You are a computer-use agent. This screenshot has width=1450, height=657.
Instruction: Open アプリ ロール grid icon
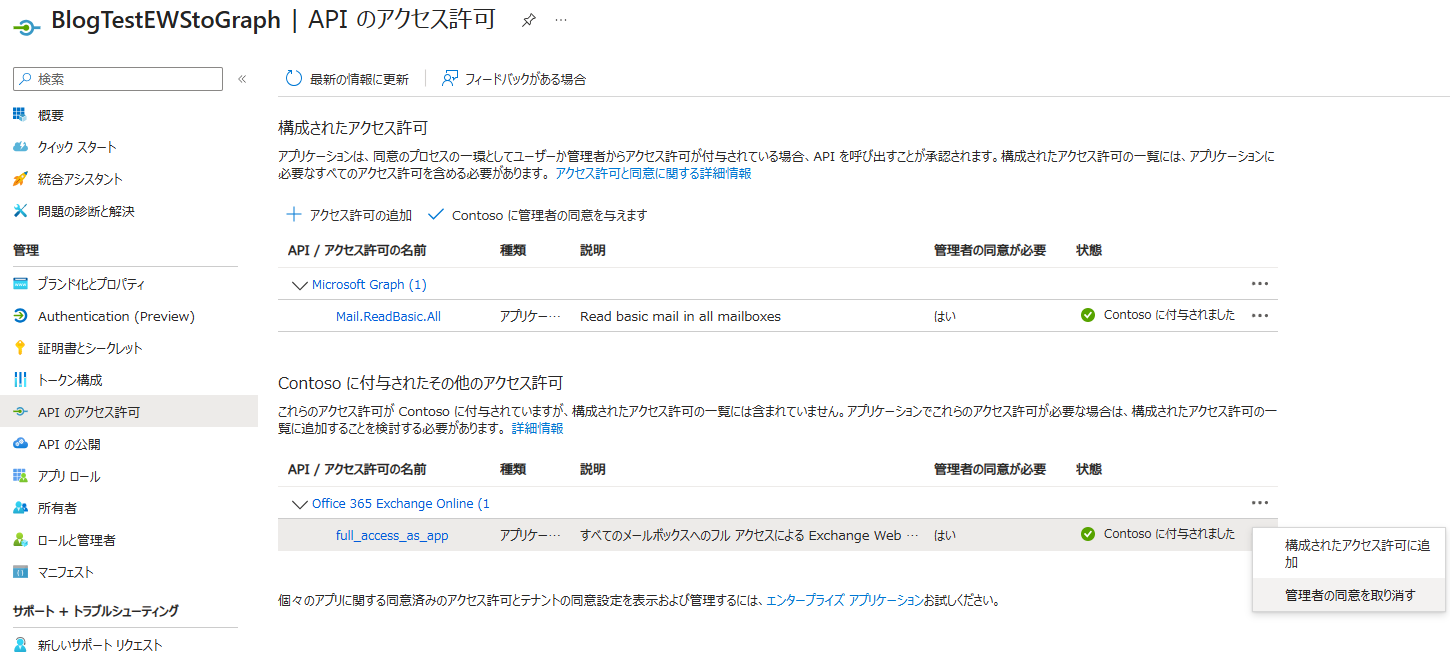[x=20, y=476]
